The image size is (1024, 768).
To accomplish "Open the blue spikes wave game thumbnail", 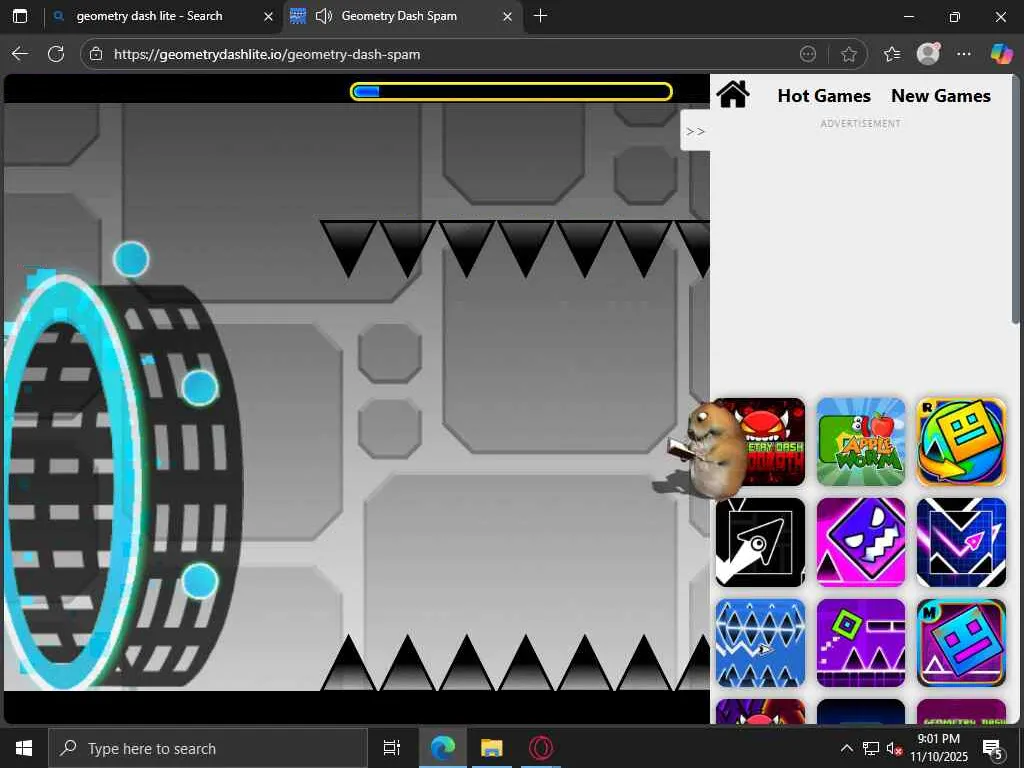I will point(761,643).
